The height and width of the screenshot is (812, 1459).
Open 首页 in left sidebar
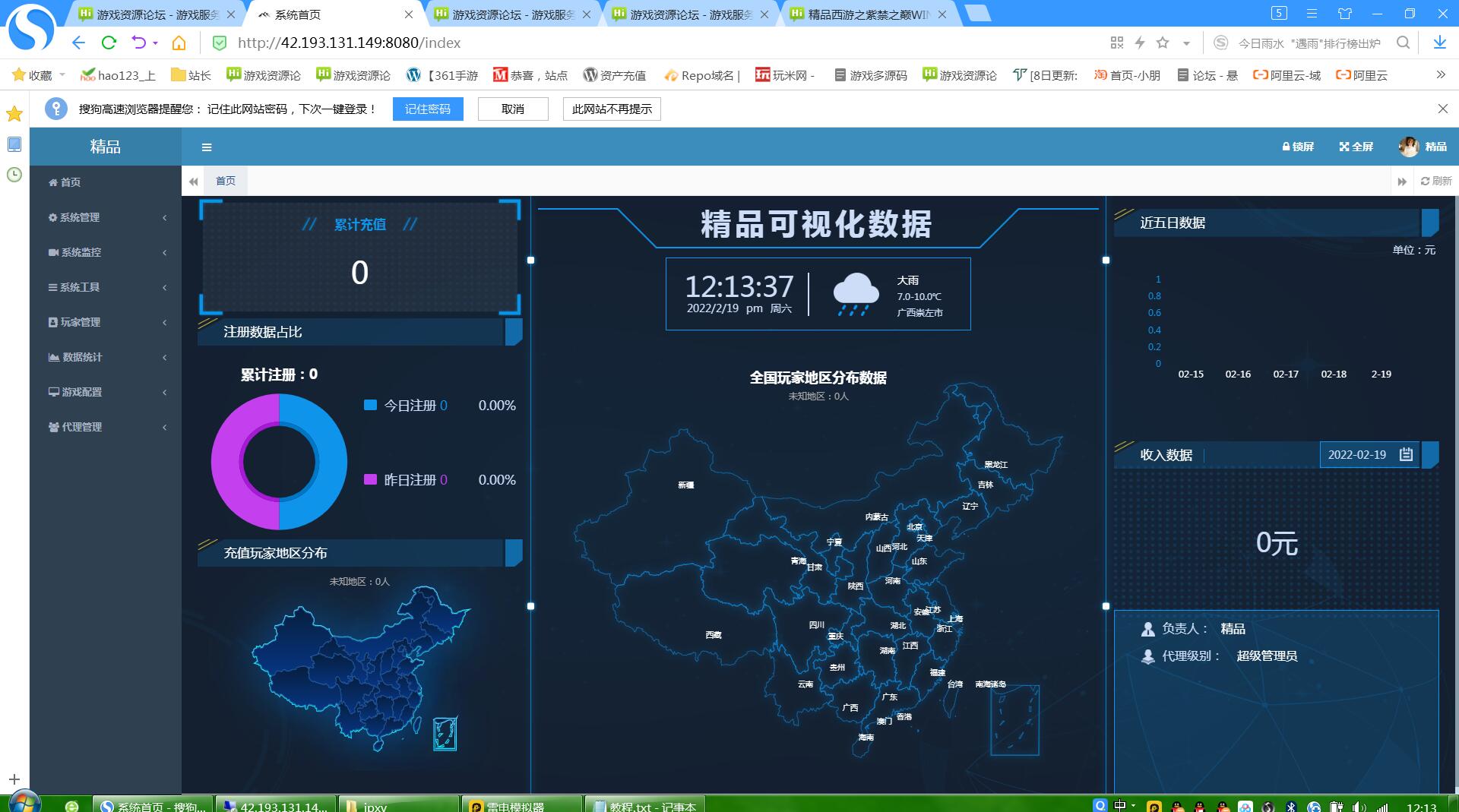pos(70,182)
